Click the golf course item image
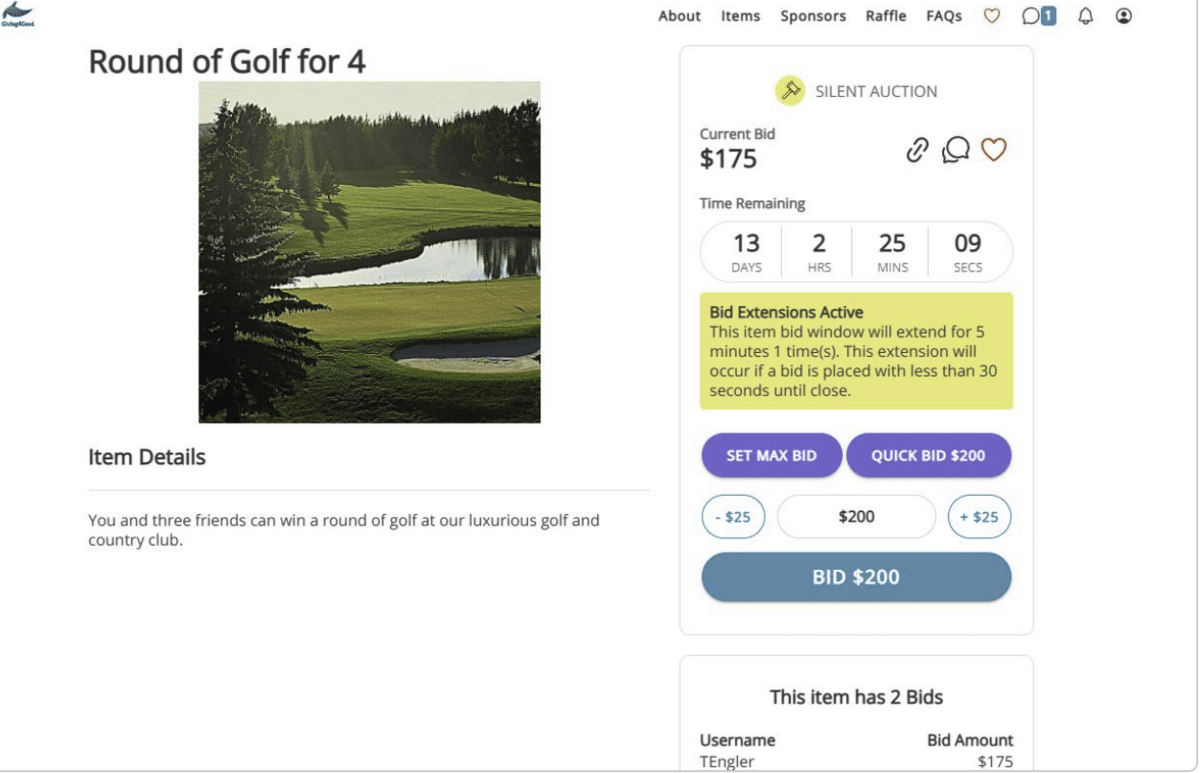The width and height of the screenshot is (1200, 773). (x=369, y=252)
